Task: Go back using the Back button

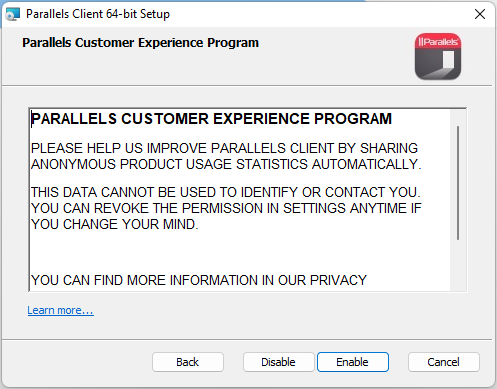Action: click(188, 362)
